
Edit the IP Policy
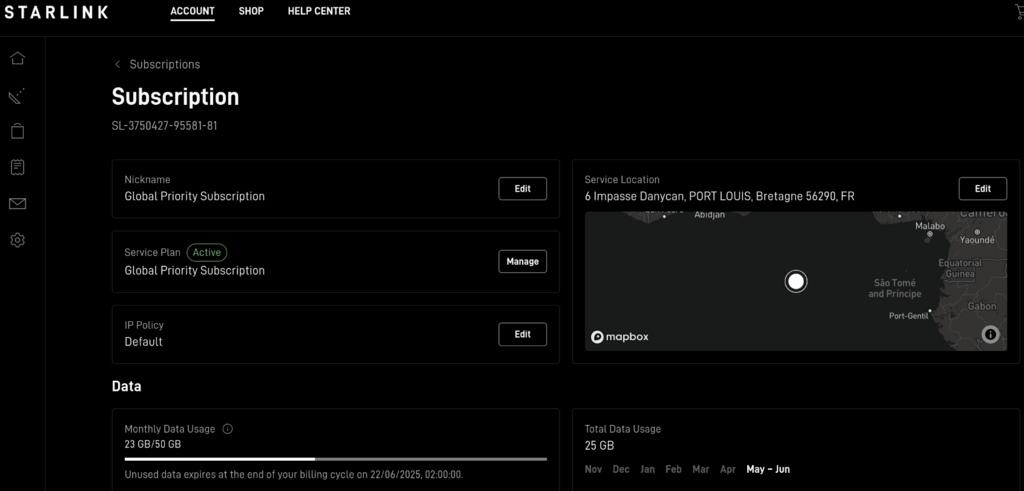[x=522, y=334]
